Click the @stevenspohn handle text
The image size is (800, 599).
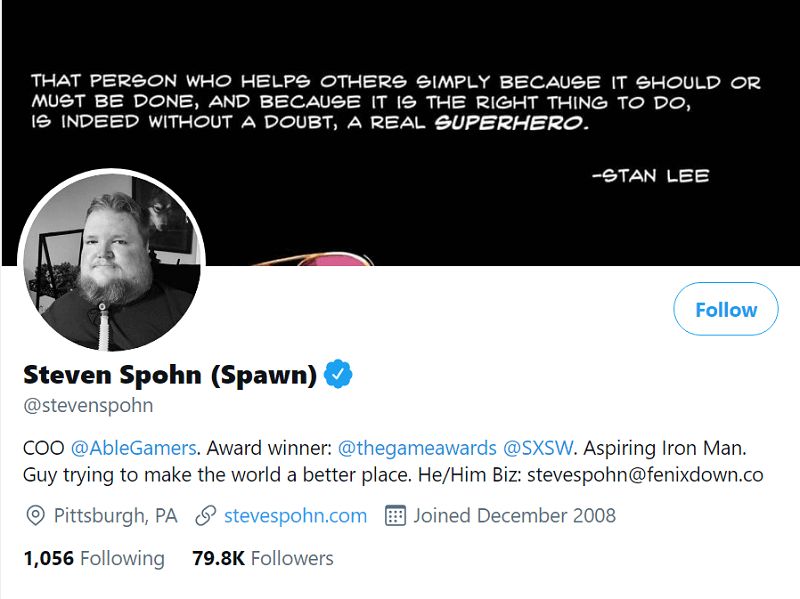pyautogui.click(x=88, y=406)
